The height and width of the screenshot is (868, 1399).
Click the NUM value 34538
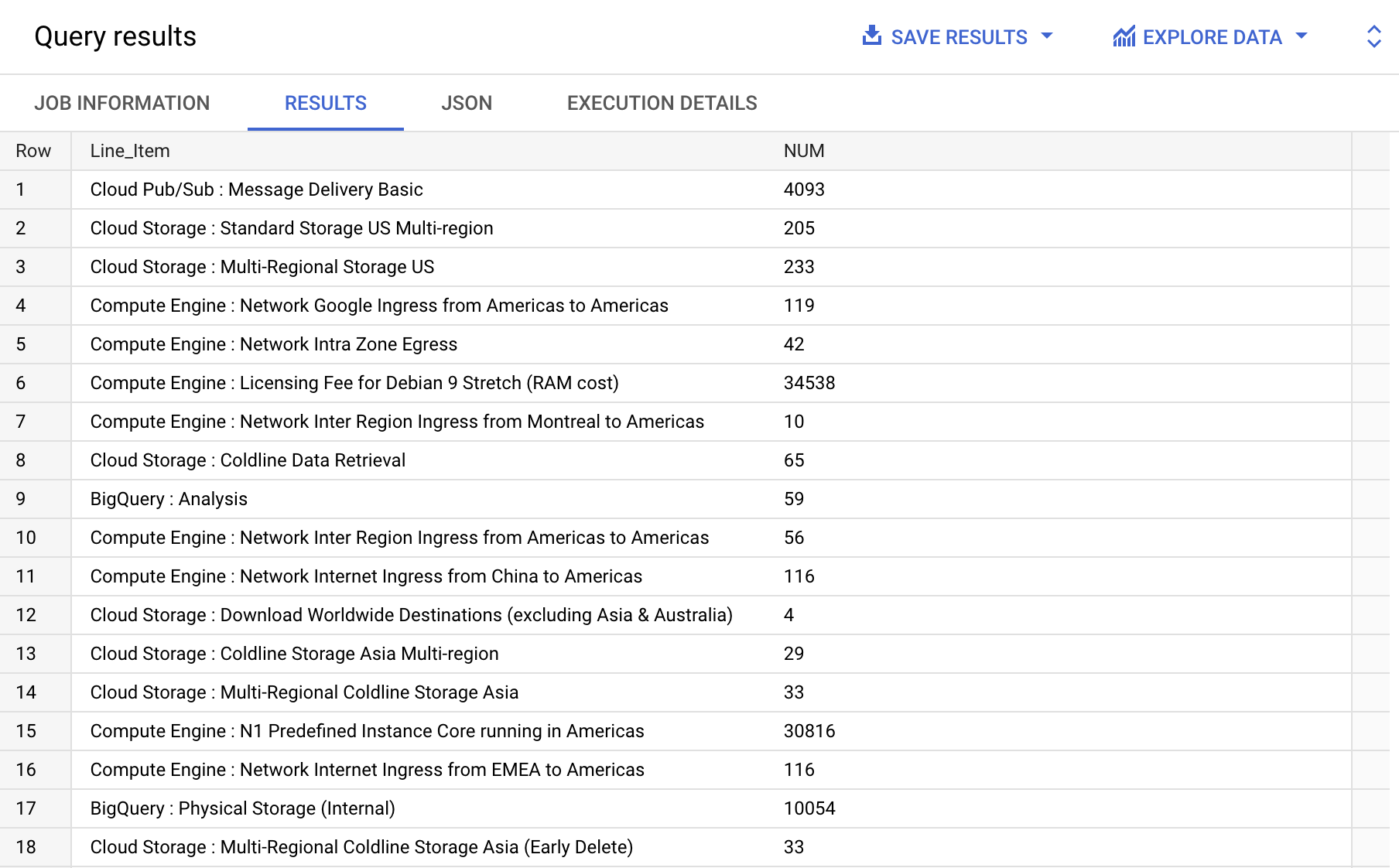click(x=809, y=383)
